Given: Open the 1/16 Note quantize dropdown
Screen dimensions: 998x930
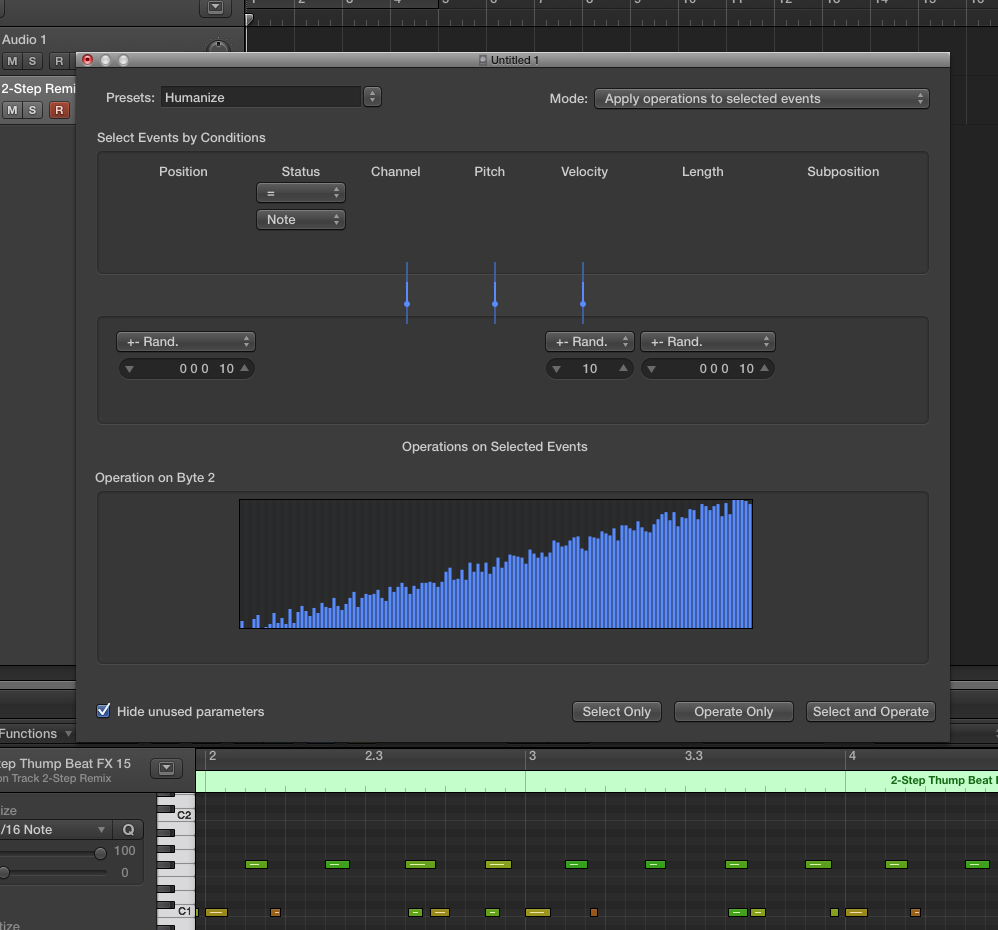Looking at the screenshot, I should tap(55, 829).
